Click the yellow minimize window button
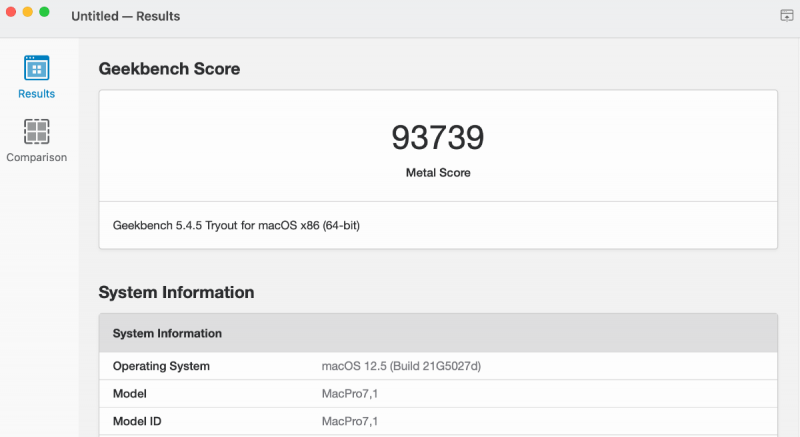The image size is (800, 437). 28,12
